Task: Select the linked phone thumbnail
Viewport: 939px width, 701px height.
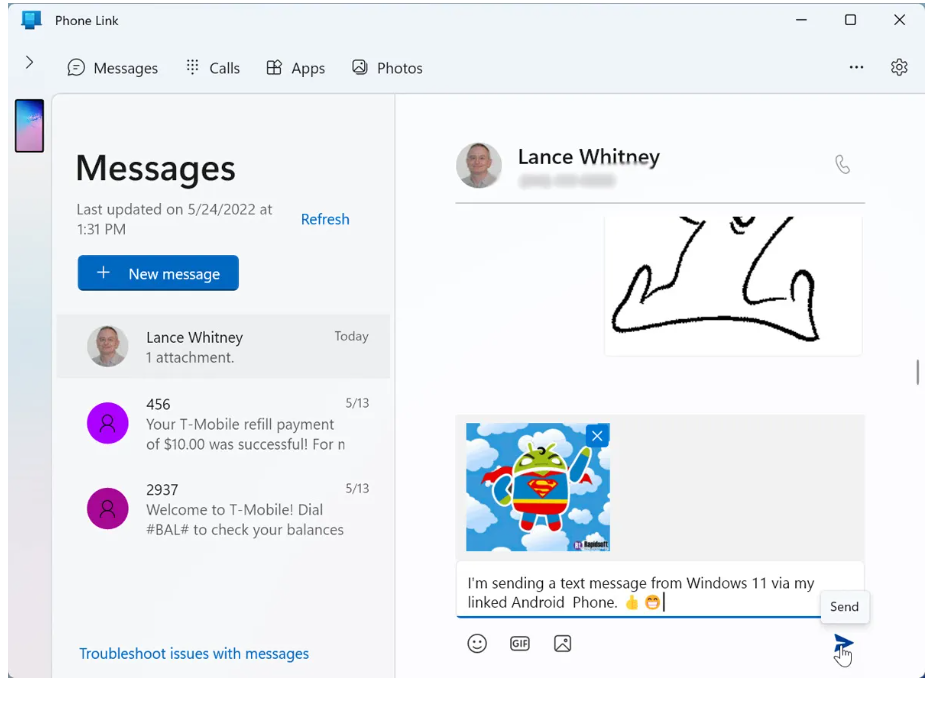Action: point(29,126)
